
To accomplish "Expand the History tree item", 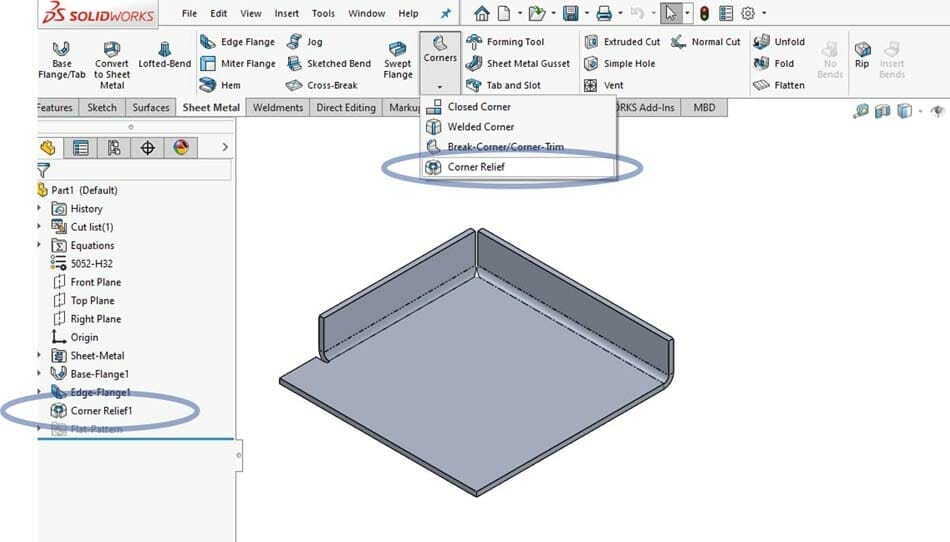I will 39,208.
